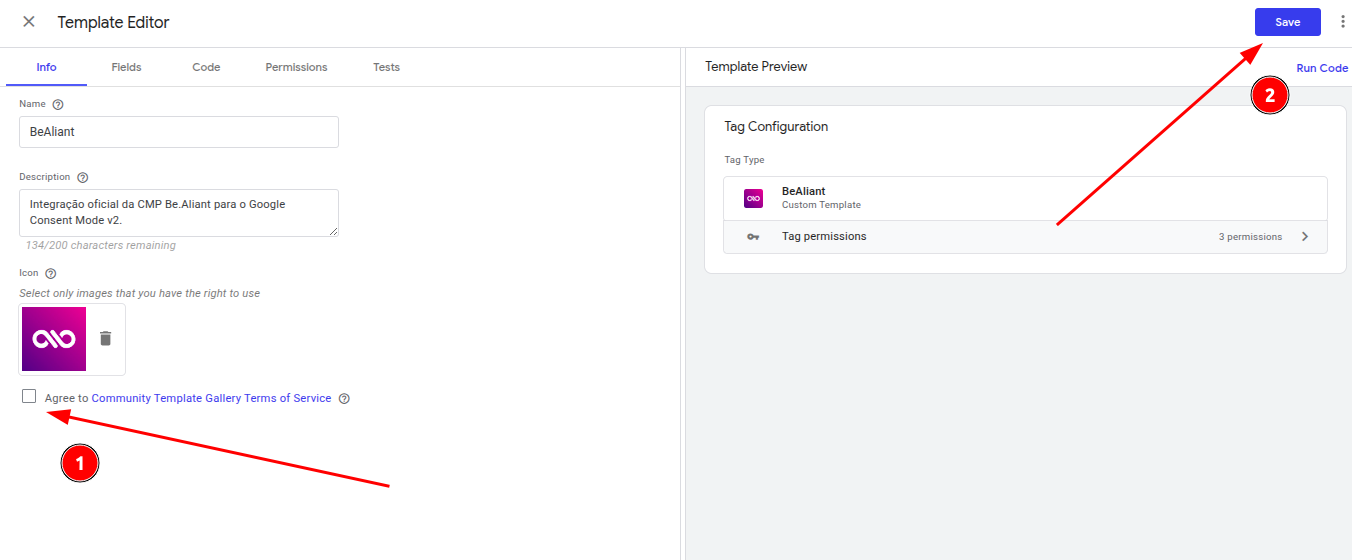
Task: Click the help icon after Terms of Service
Action: click(x=344, y=398)
